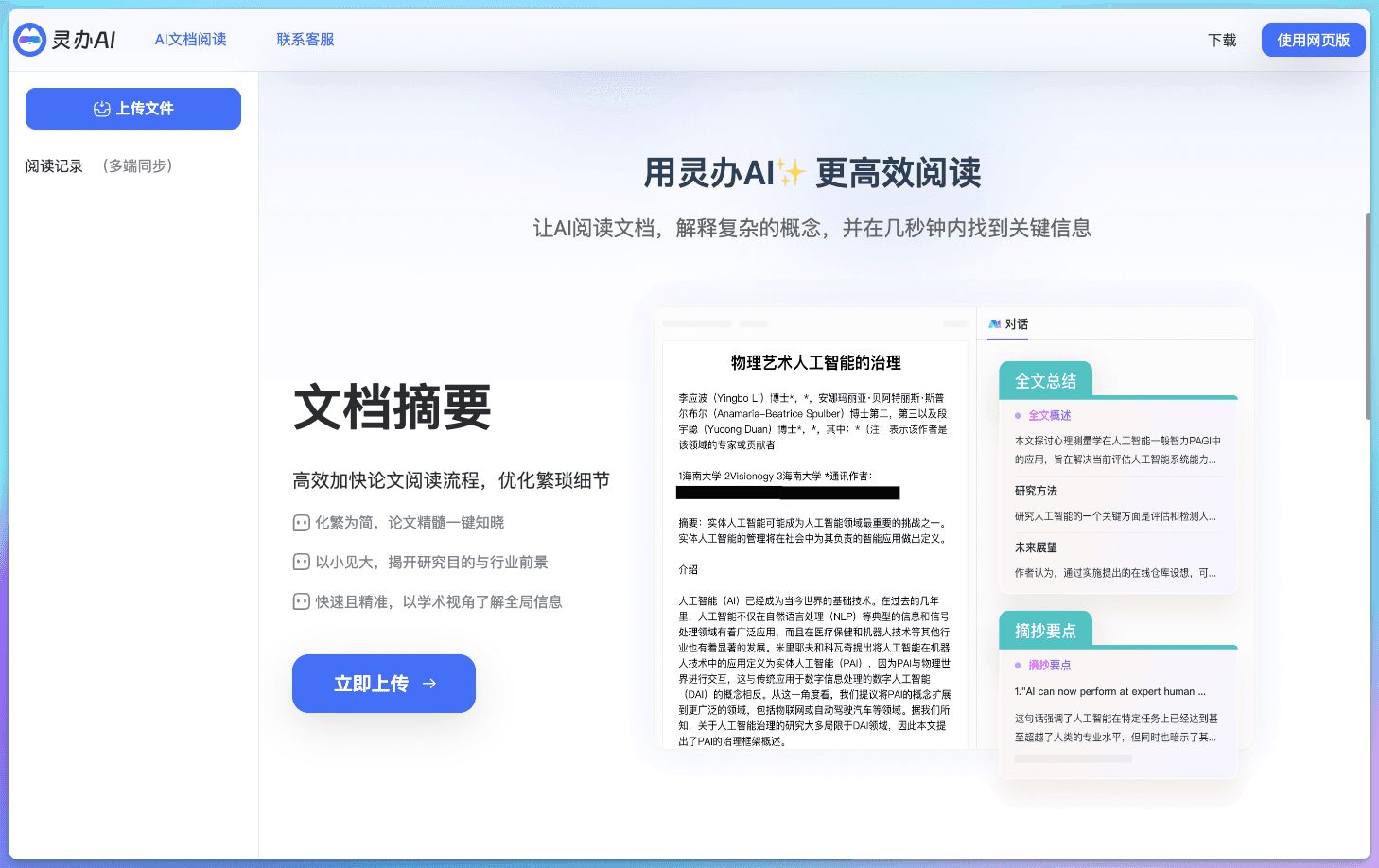Click the 文档摘要 heading
The width and height of the screenshot is (1379, 868).
(392, 408)
